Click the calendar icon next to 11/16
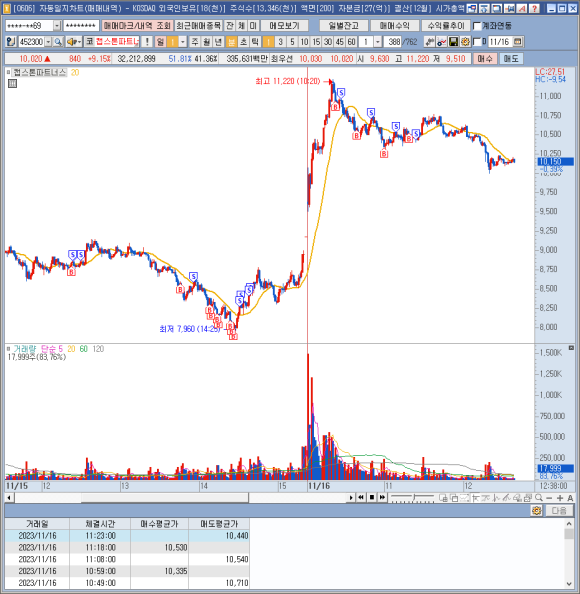The height and width of the screenshot is (594, 580). coord(518,42)
